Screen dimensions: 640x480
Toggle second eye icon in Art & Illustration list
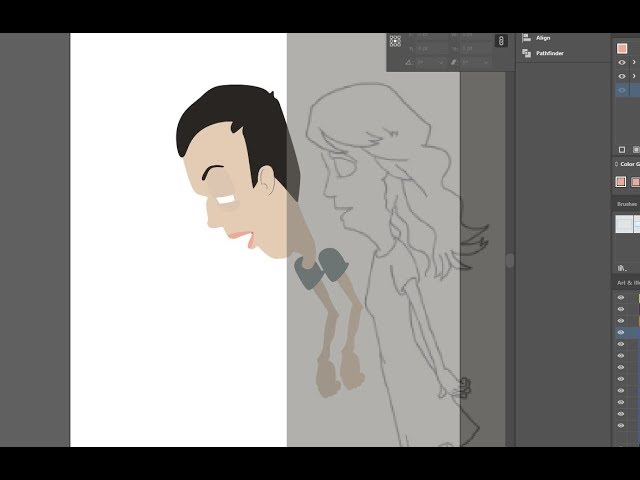[x=621, y=309]
